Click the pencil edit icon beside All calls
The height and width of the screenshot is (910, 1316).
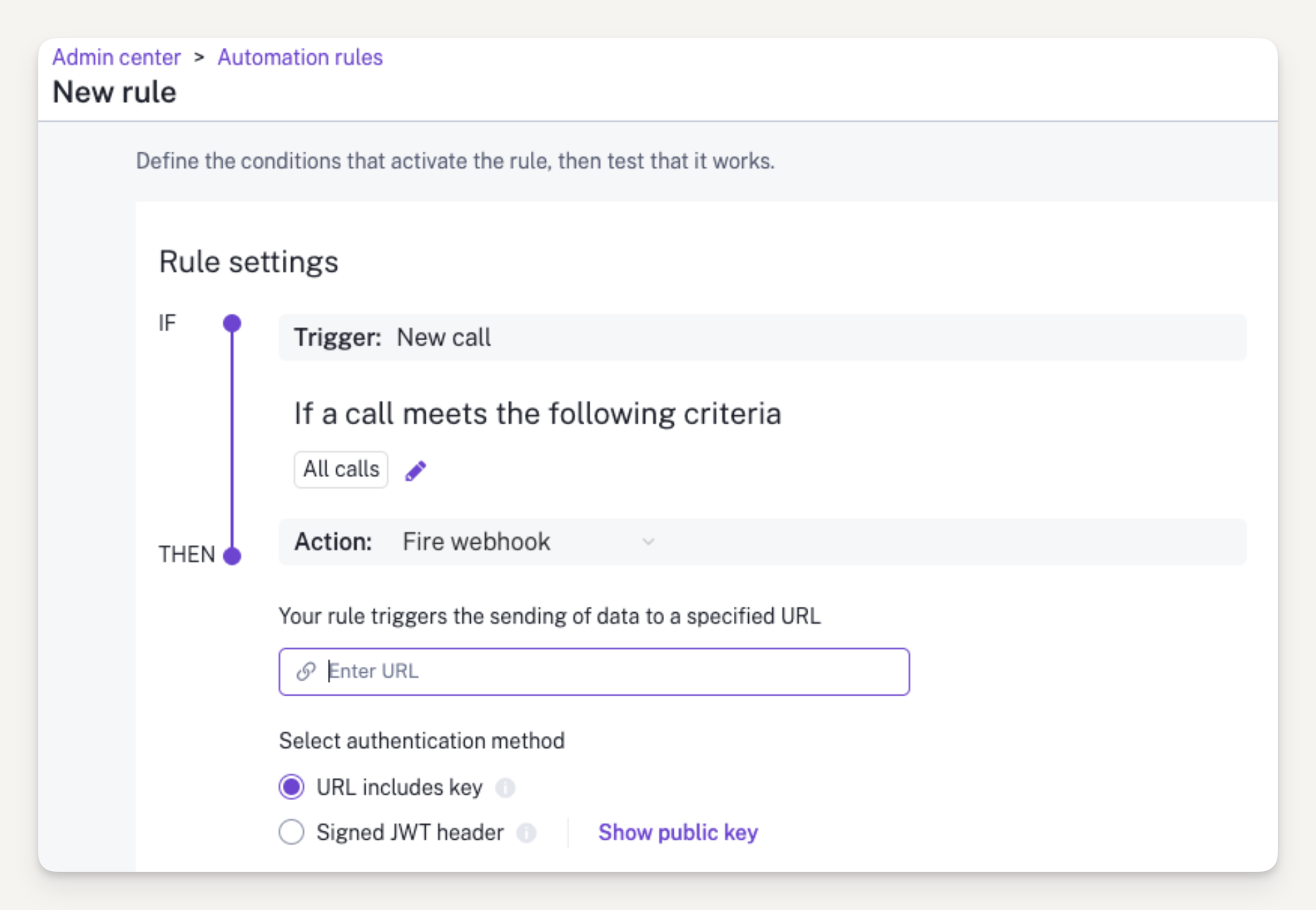click(415, 471)
